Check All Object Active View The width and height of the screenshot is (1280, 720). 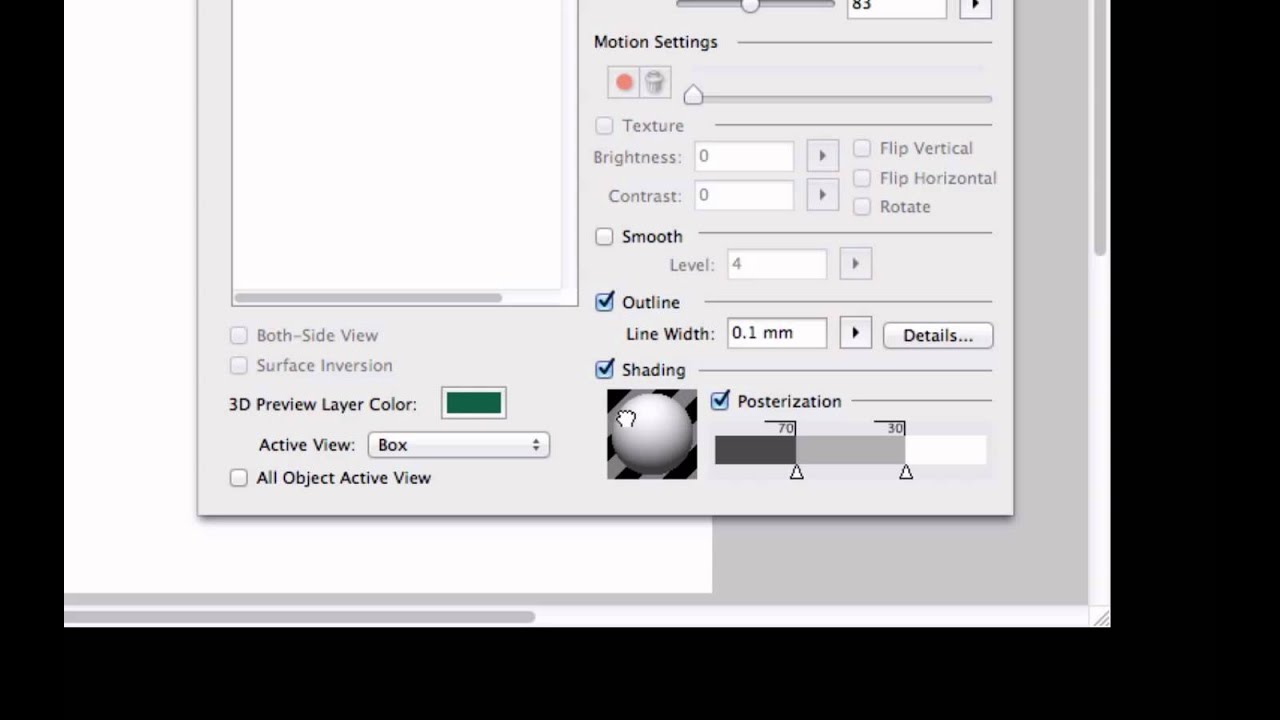238,477
